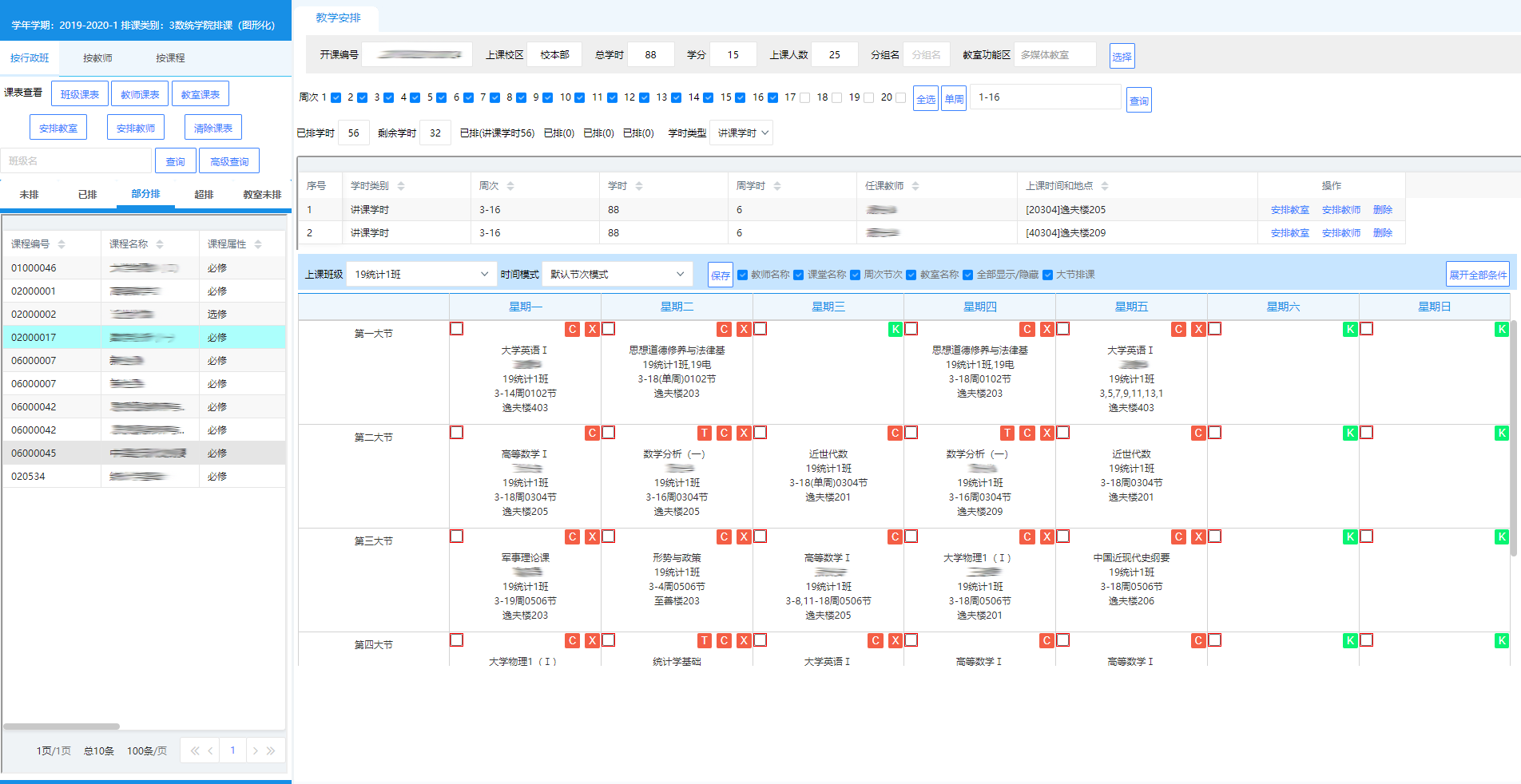Screen dimensions: 1521x784
Task: Switch to the 按教师 tab
Action: (x=97, y=58)
